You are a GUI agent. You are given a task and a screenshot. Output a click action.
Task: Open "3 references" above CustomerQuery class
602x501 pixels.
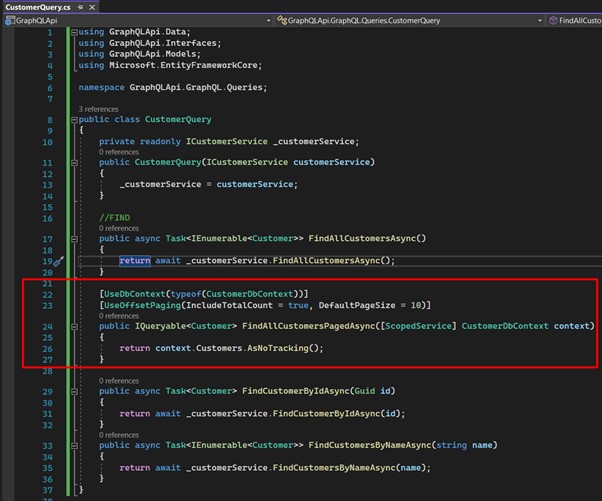point(100,109)
